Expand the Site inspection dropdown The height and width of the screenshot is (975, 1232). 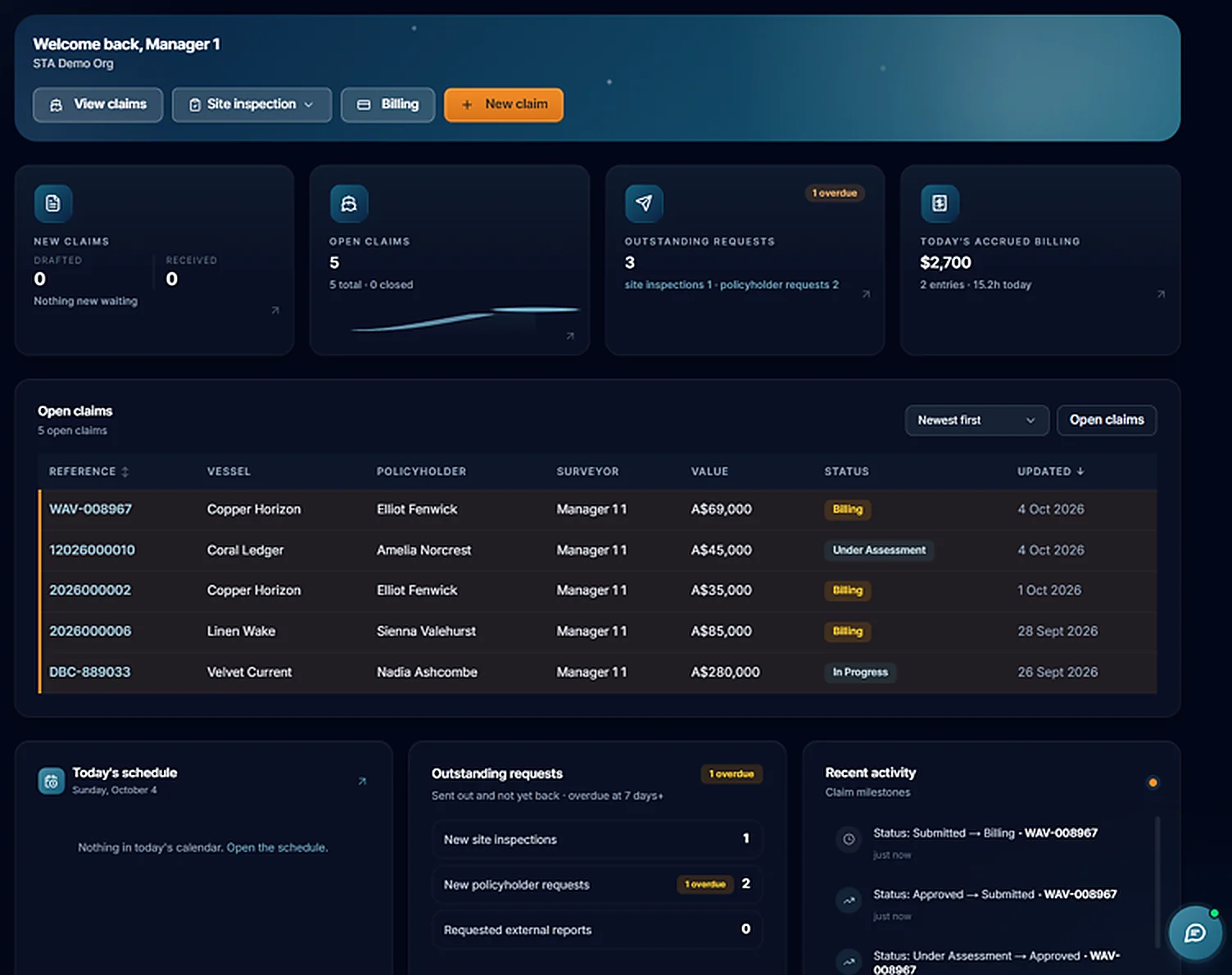251,105
